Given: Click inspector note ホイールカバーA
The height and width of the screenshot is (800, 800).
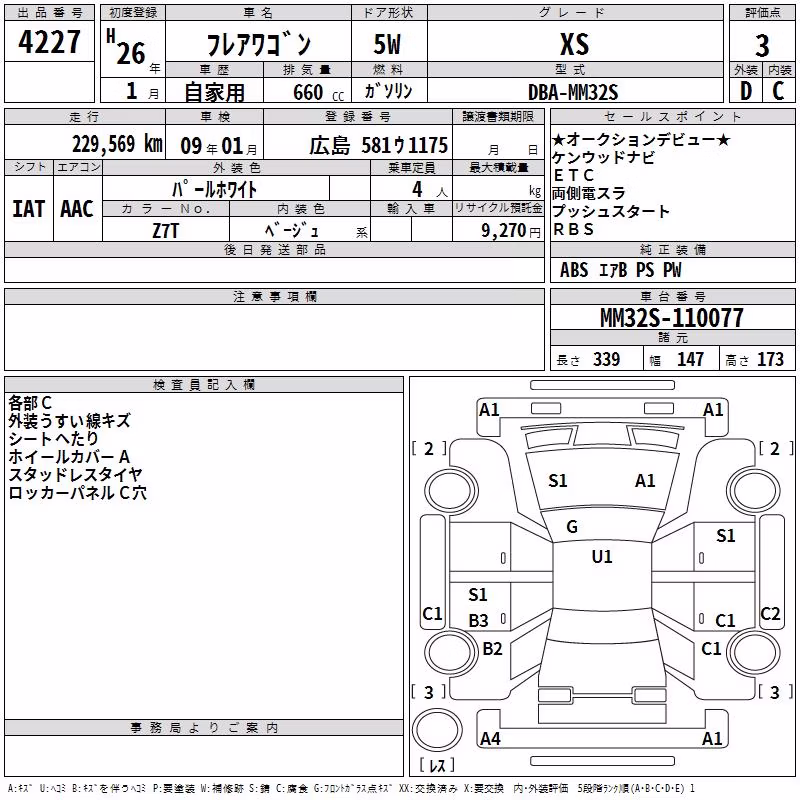Looking at the screenshot, I should (x=69, y=457).
